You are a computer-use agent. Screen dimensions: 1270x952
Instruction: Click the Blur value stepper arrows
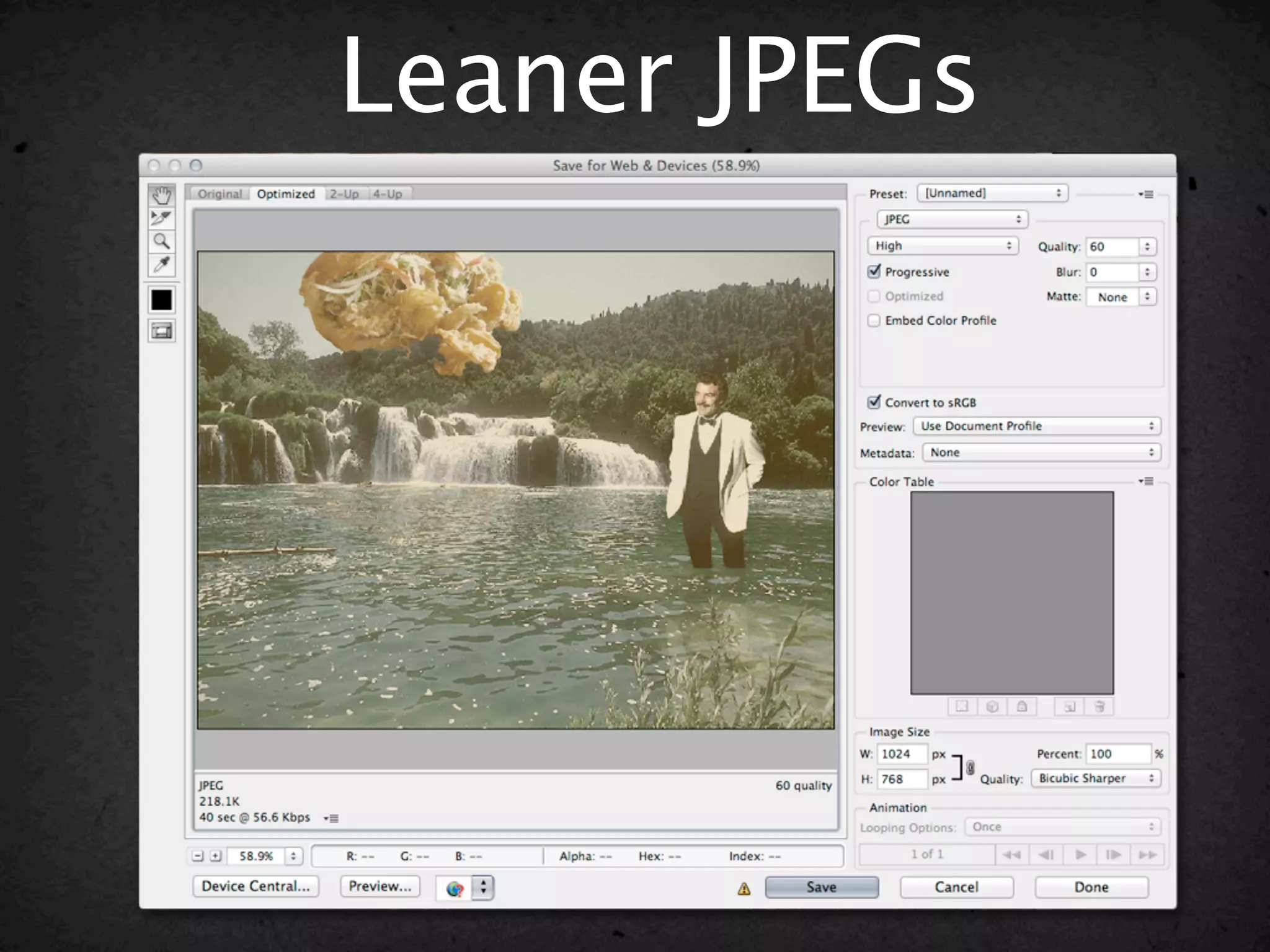1148,272
